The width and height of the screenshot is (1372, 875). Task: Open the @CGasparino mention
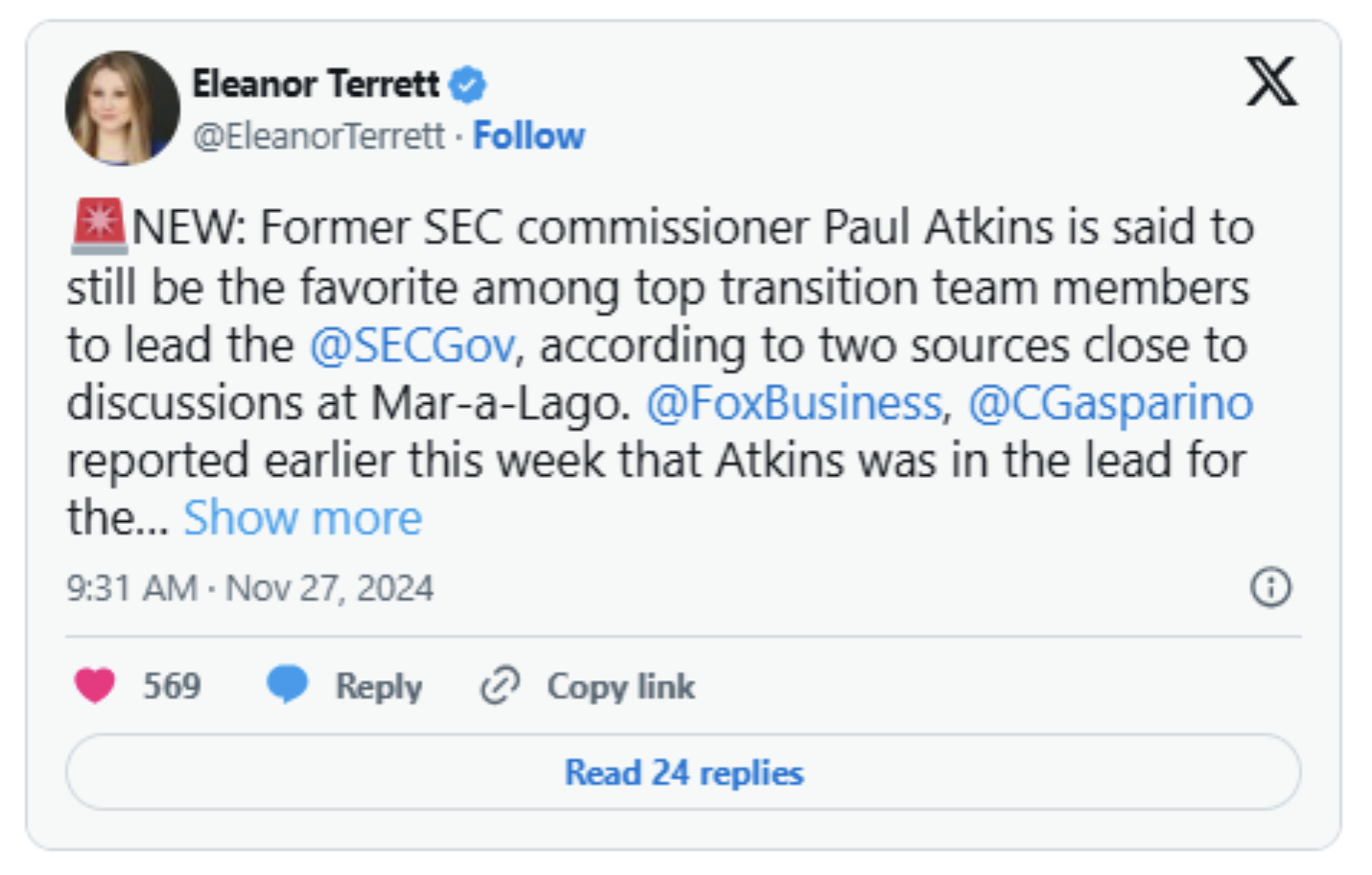[1110, 403]
